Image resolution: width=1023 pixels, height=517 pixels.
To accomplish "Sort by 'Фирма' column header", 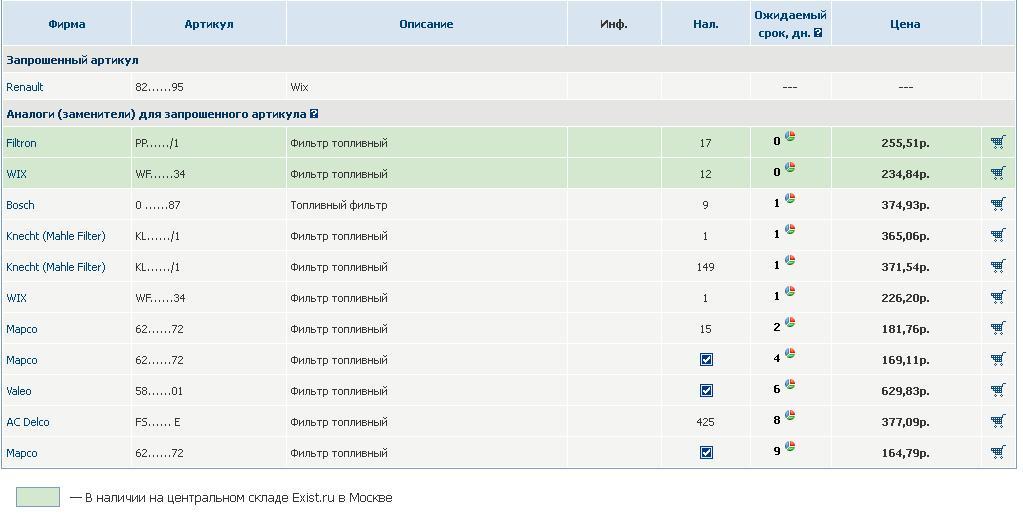I will [67, 24].
